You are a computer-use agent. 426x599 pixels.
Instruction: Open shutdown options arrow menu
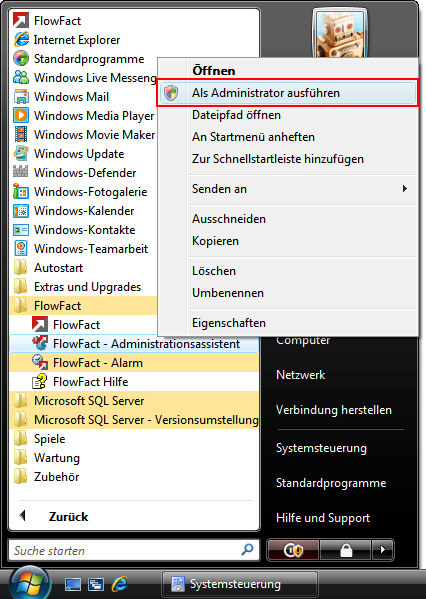click(x=382, y=550)
